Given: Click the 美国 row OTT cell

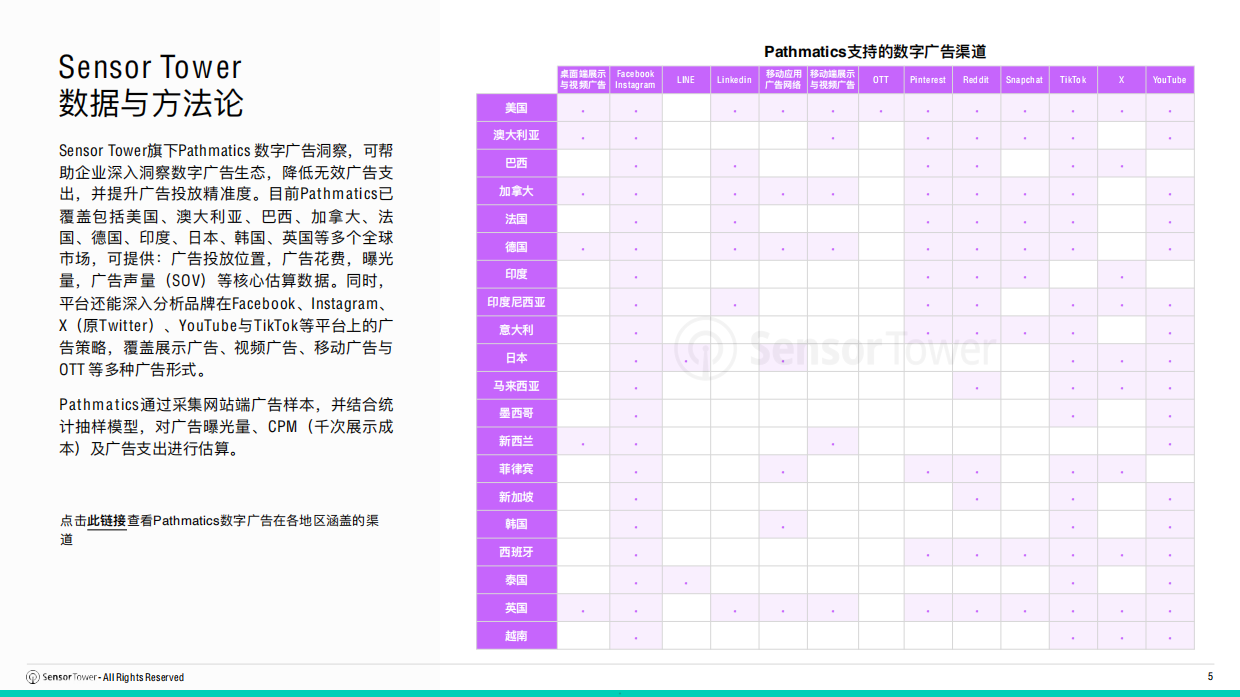Looking at the screenshot, I should pos(881,108).
